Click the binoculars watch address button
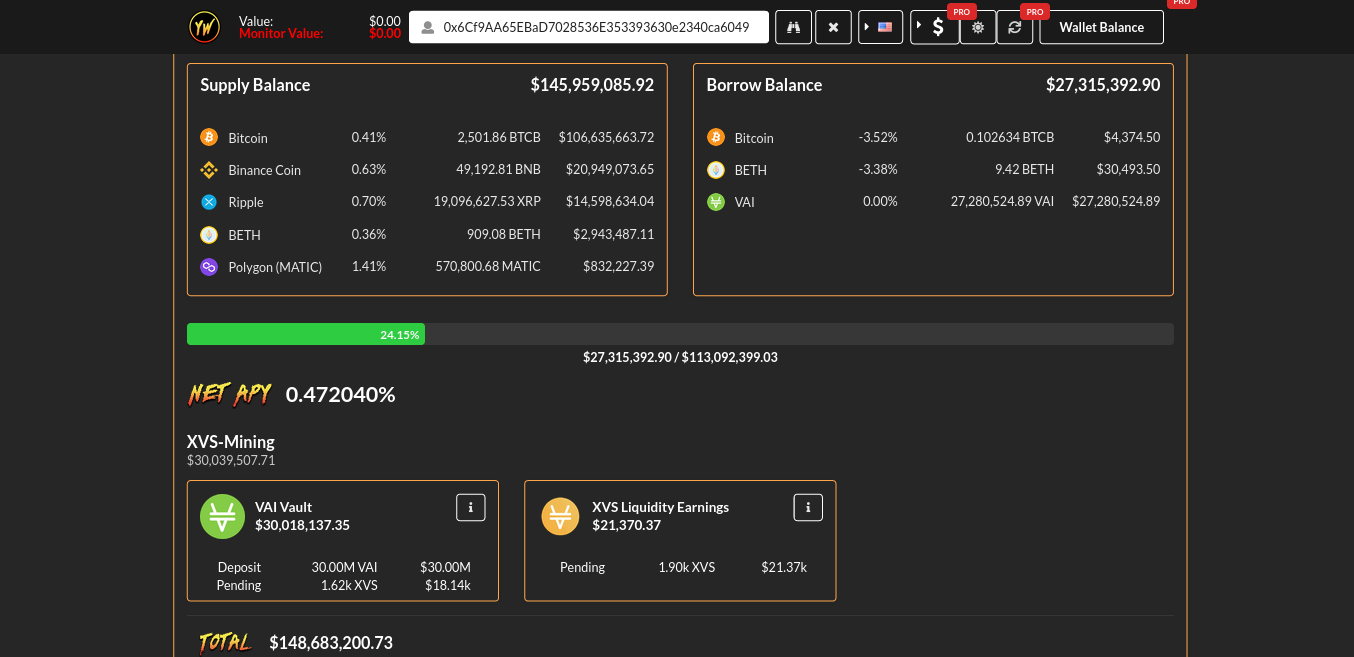 [794, 27]
